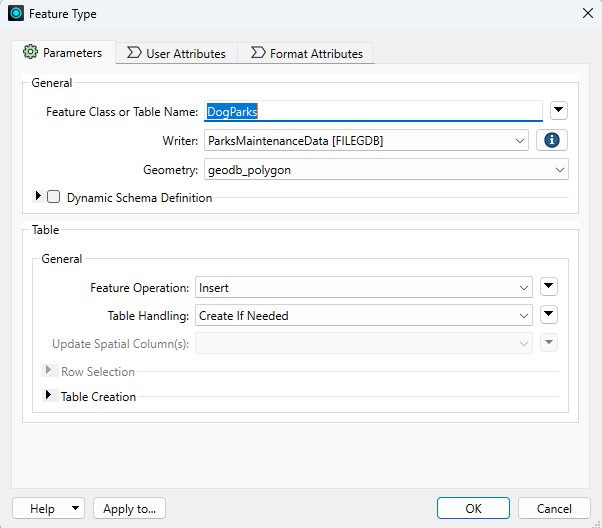
Task: Open Table Handling dropdown showing Create If Needed
Action: (x=364, y=315)
